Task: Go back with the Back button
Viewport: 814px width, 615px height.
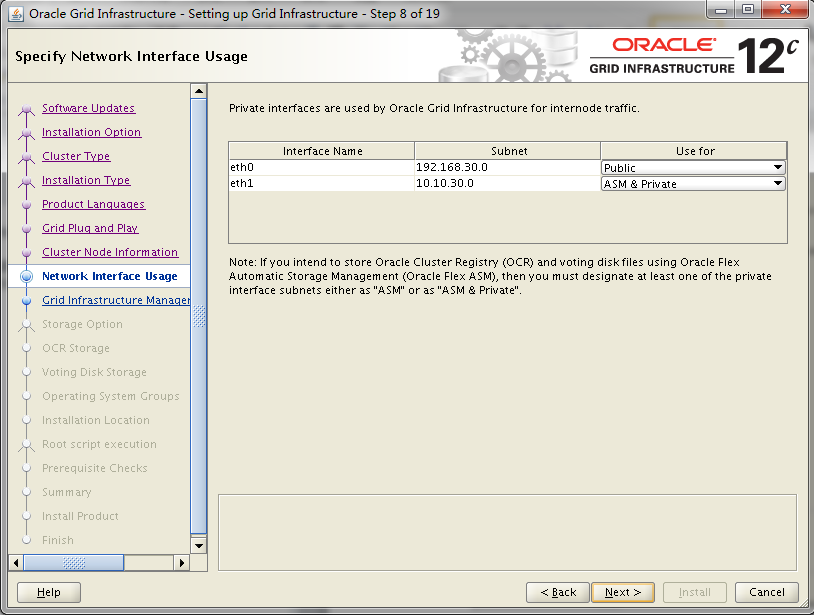Action: click(x=558, y=592)
